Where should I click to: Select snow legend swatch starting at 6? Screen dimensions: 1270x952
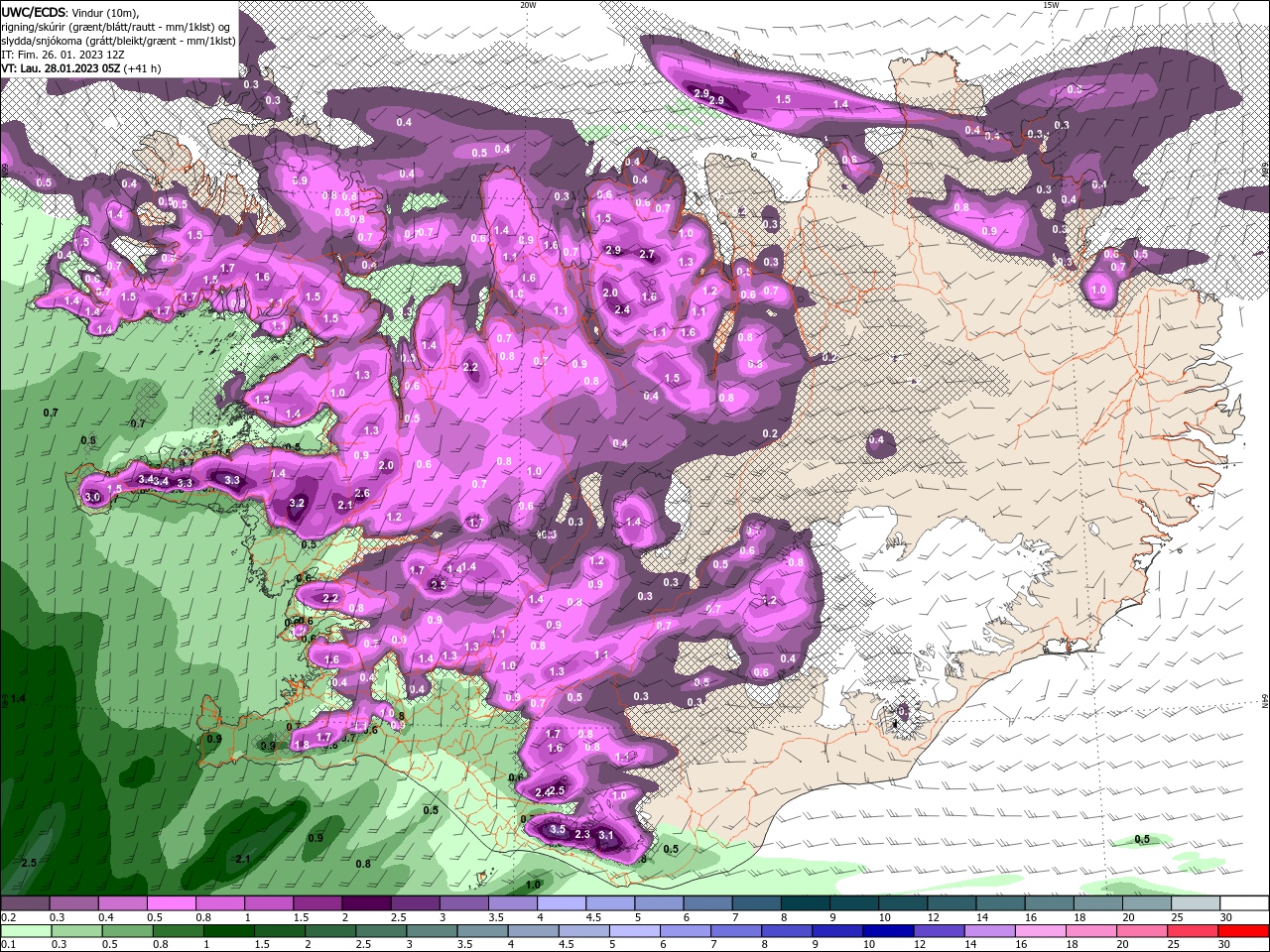coord(707,903)
